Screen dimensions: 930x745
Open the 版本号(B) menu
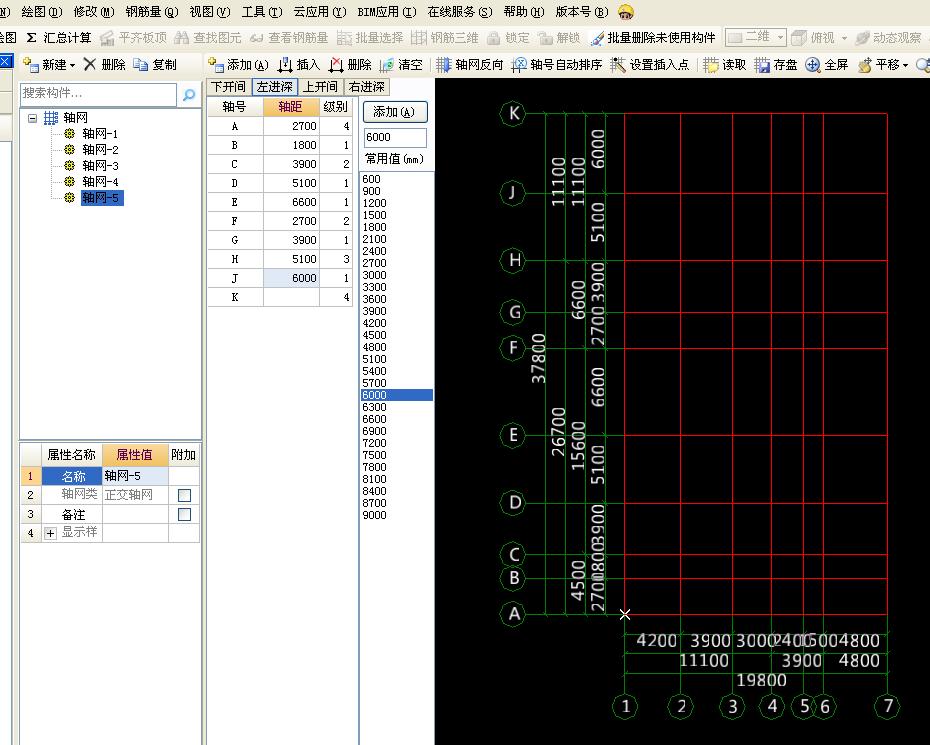(x=582, y=12)
